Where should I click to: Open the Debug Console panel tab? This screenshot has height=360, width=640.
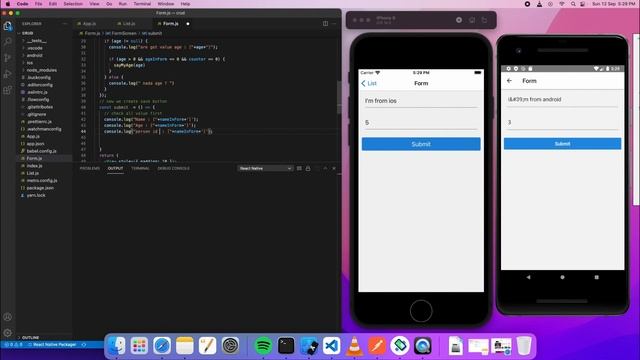tap(173, 168)
